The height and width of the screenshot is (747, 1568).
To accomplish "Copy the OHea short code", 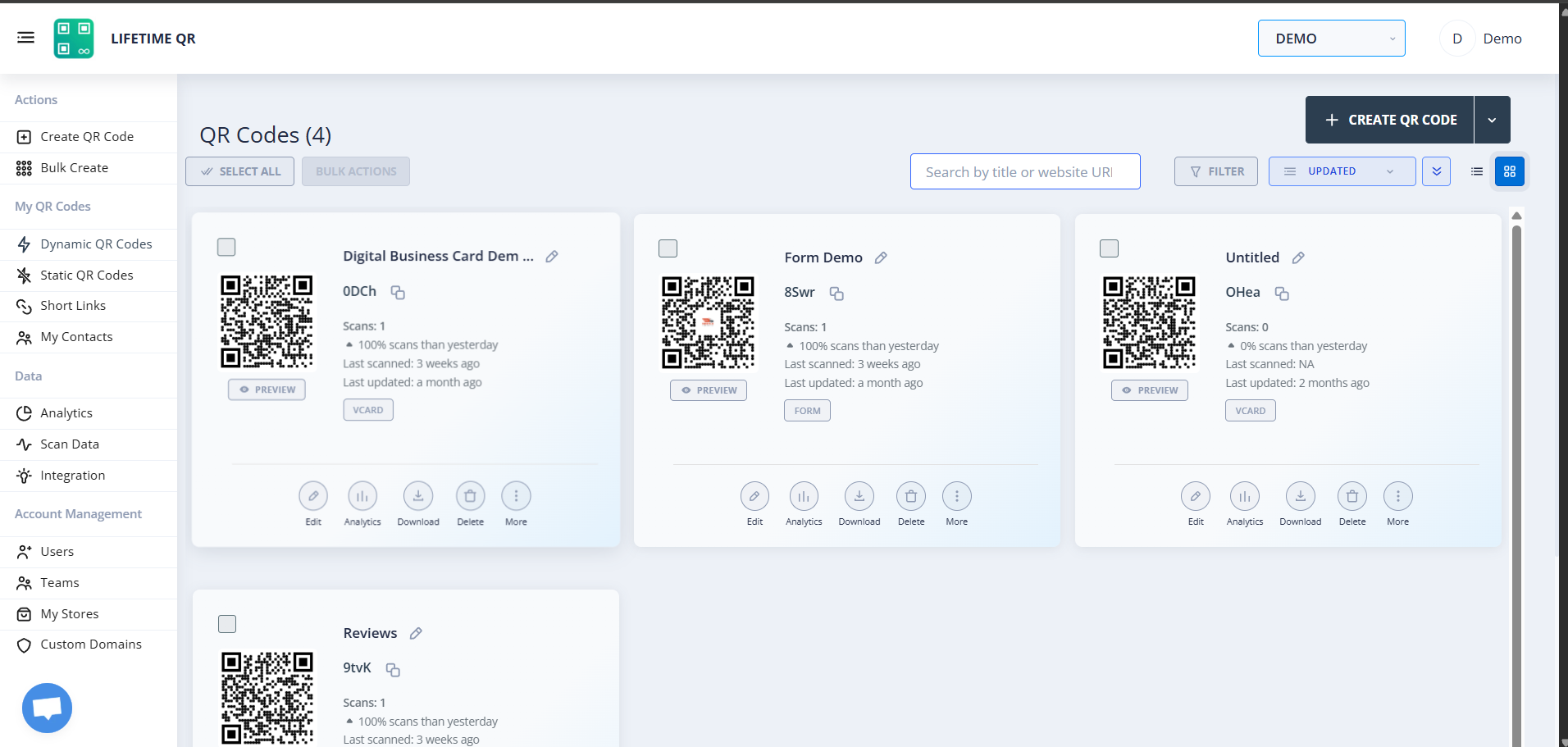I will 1282,294.
